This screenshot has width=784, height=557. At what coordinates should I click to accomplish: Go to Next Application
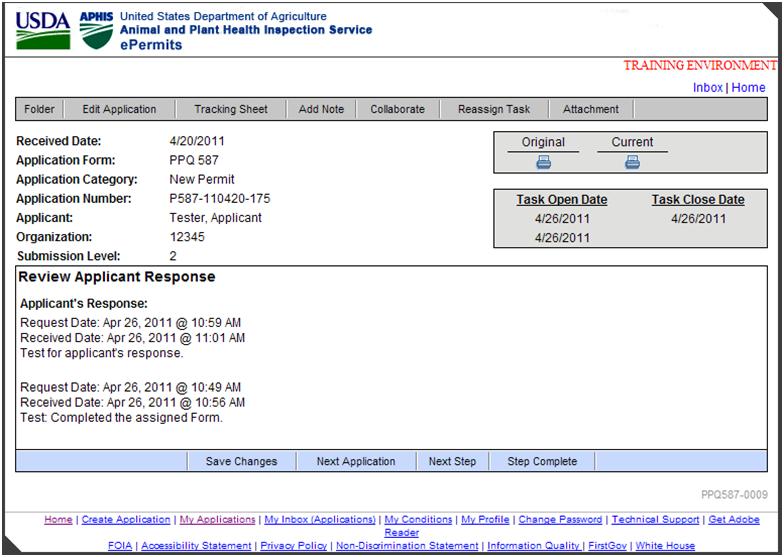[x=356, y=461]
